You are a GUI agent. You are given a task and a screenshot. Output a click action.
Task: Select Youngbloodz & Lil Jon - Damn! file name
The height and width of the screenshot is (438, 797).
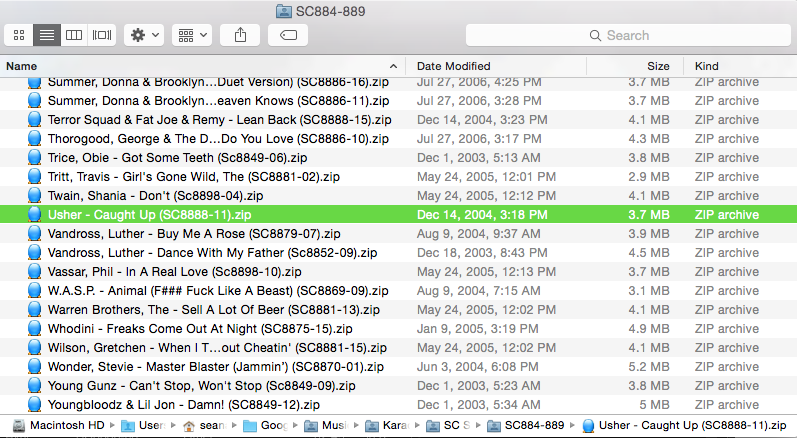[183, 405]
